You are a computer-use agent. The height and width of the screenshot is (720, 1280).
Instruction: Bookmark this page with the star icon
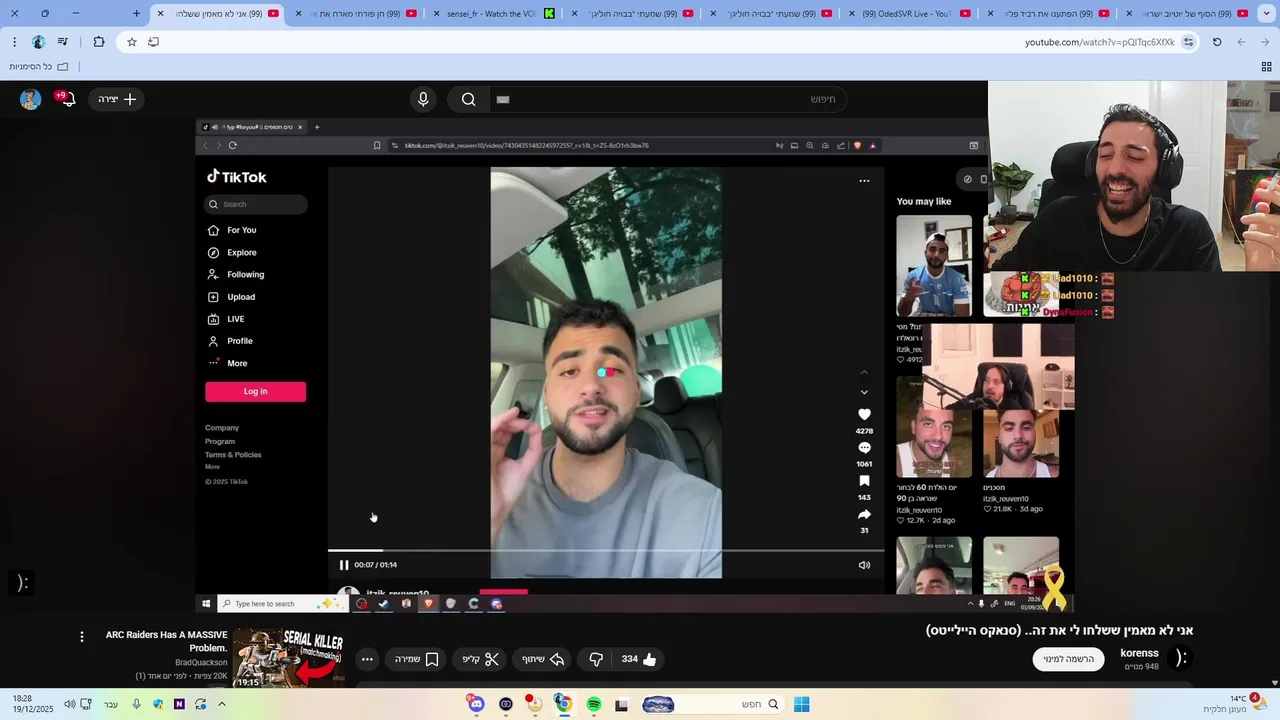tap(132, 42)
